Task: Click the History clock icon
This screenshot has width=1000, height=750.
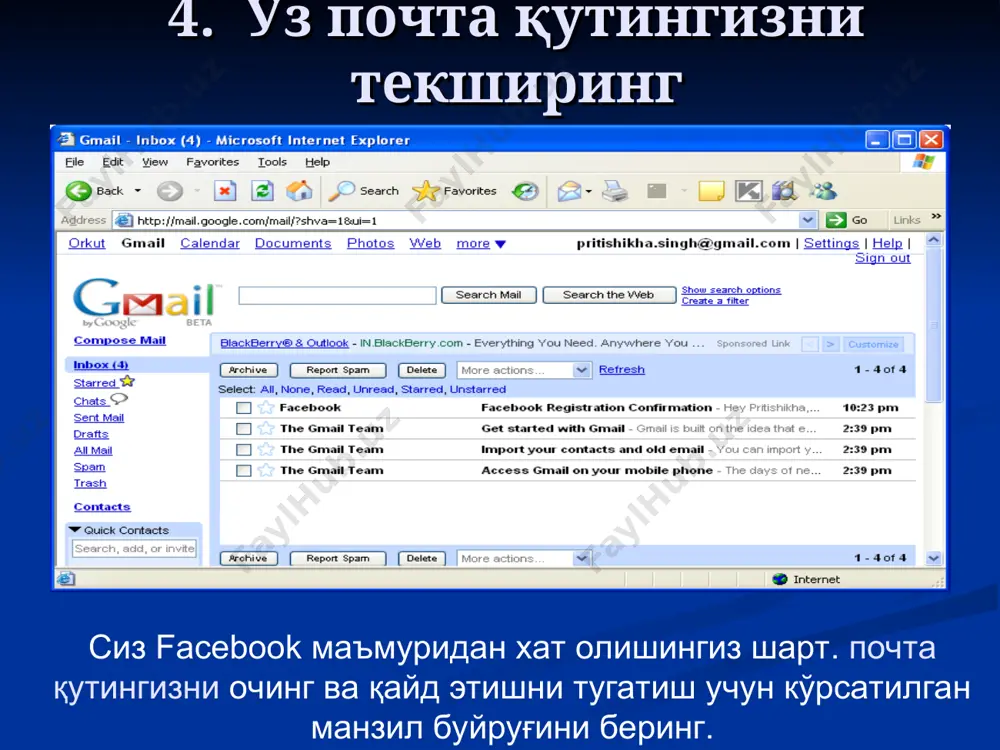Action: pos(525,191)
